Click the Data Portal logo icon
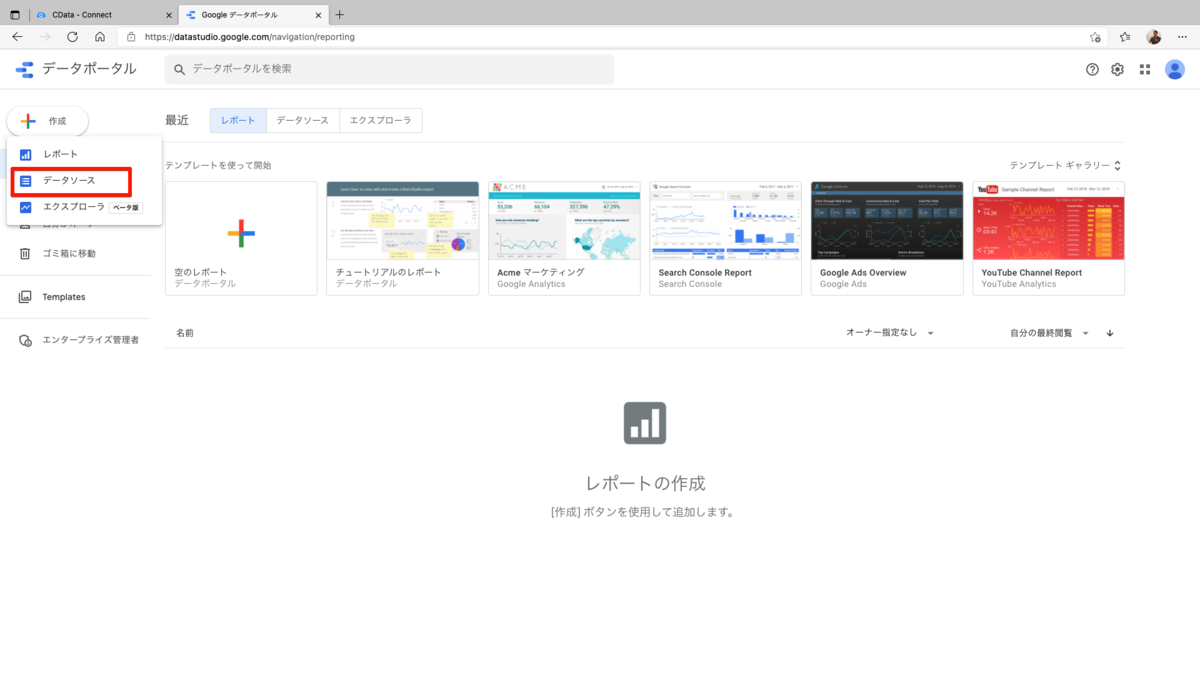Screen dimensions: 1200x675 tap(24, 69)
